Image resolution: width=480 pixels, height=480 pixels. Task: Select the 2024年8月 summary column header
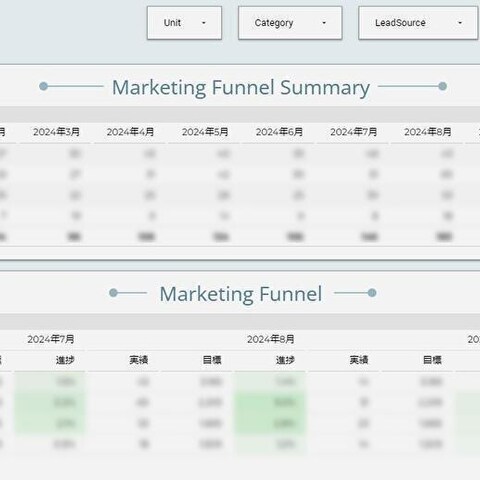pos(428,132)
